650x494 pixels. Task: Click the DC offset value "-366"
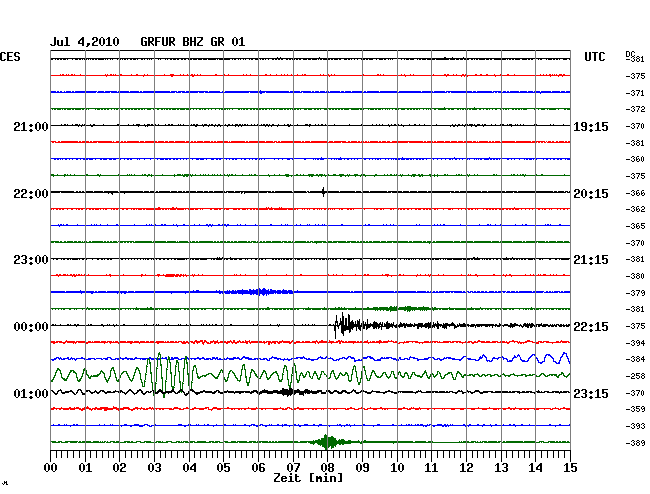pos(635,193)
